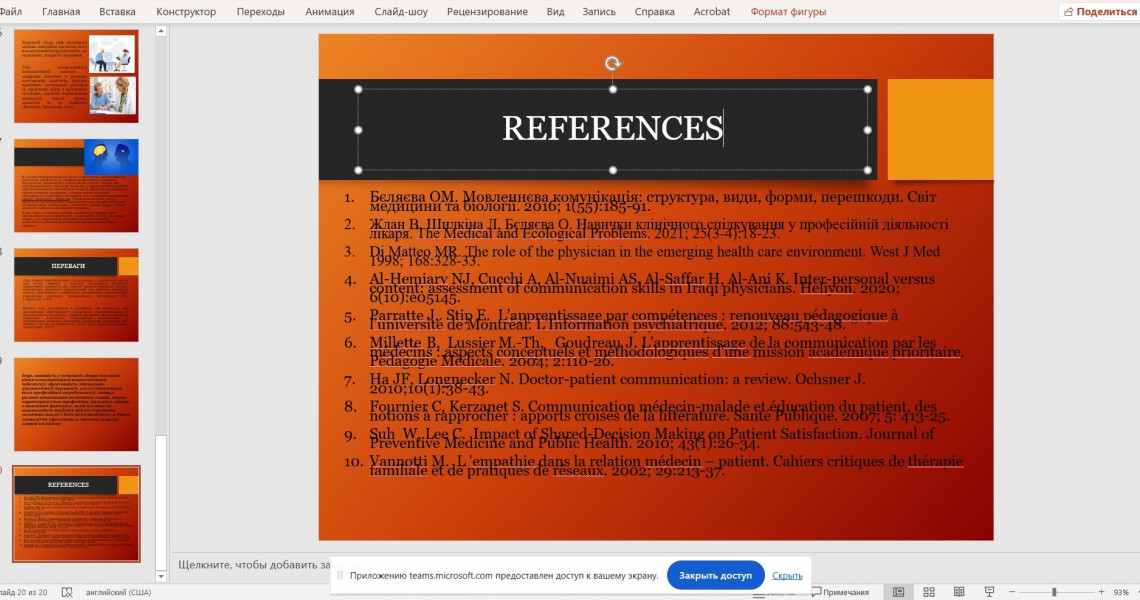Image resolution: width=1140 pixels, height=600 pixels.
Task: Click the английский (США) language indicator
Action: pos(119,592)
